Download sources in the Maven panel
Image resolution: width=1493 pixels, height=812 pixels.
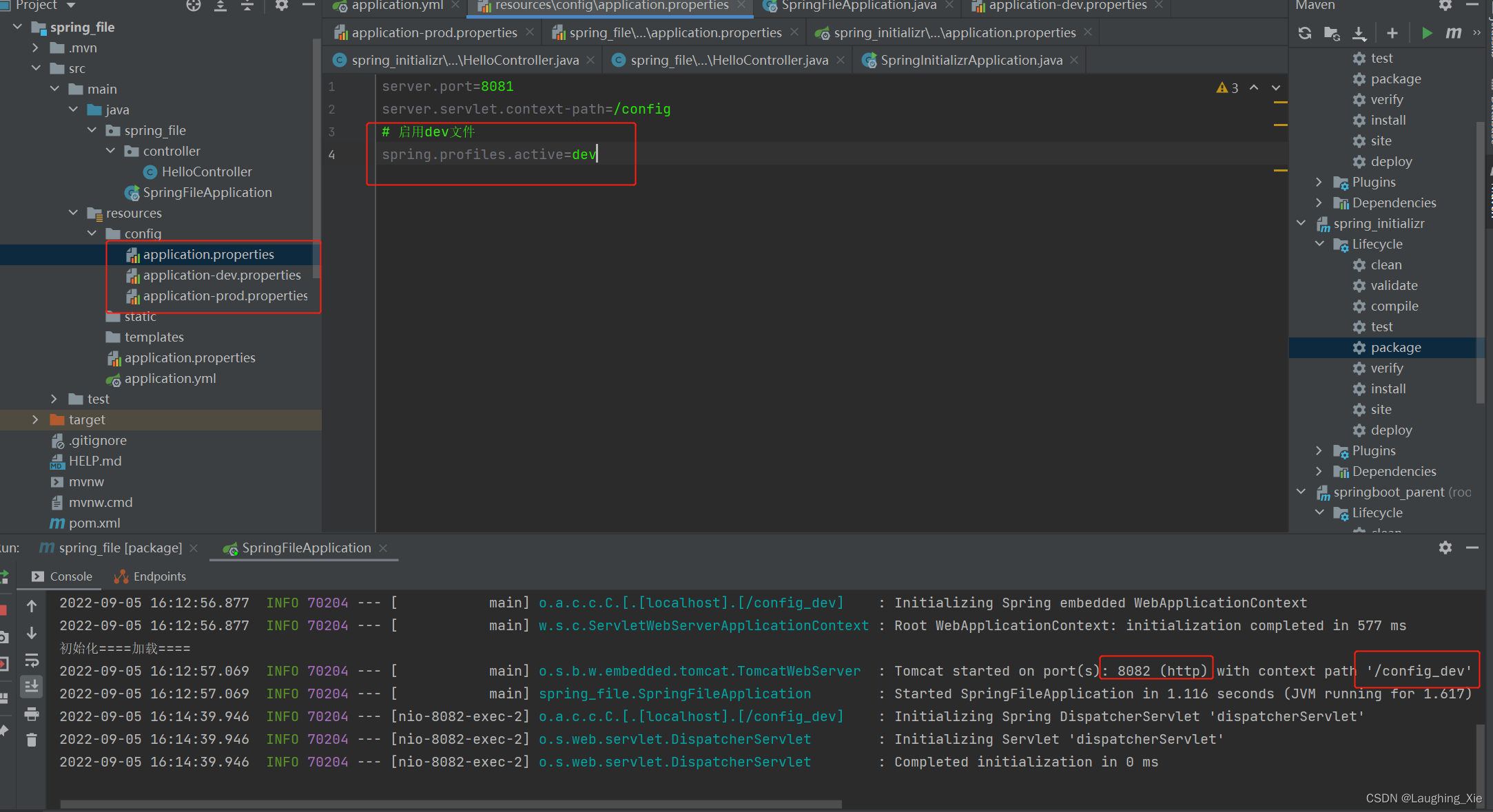pos(1360,32)
